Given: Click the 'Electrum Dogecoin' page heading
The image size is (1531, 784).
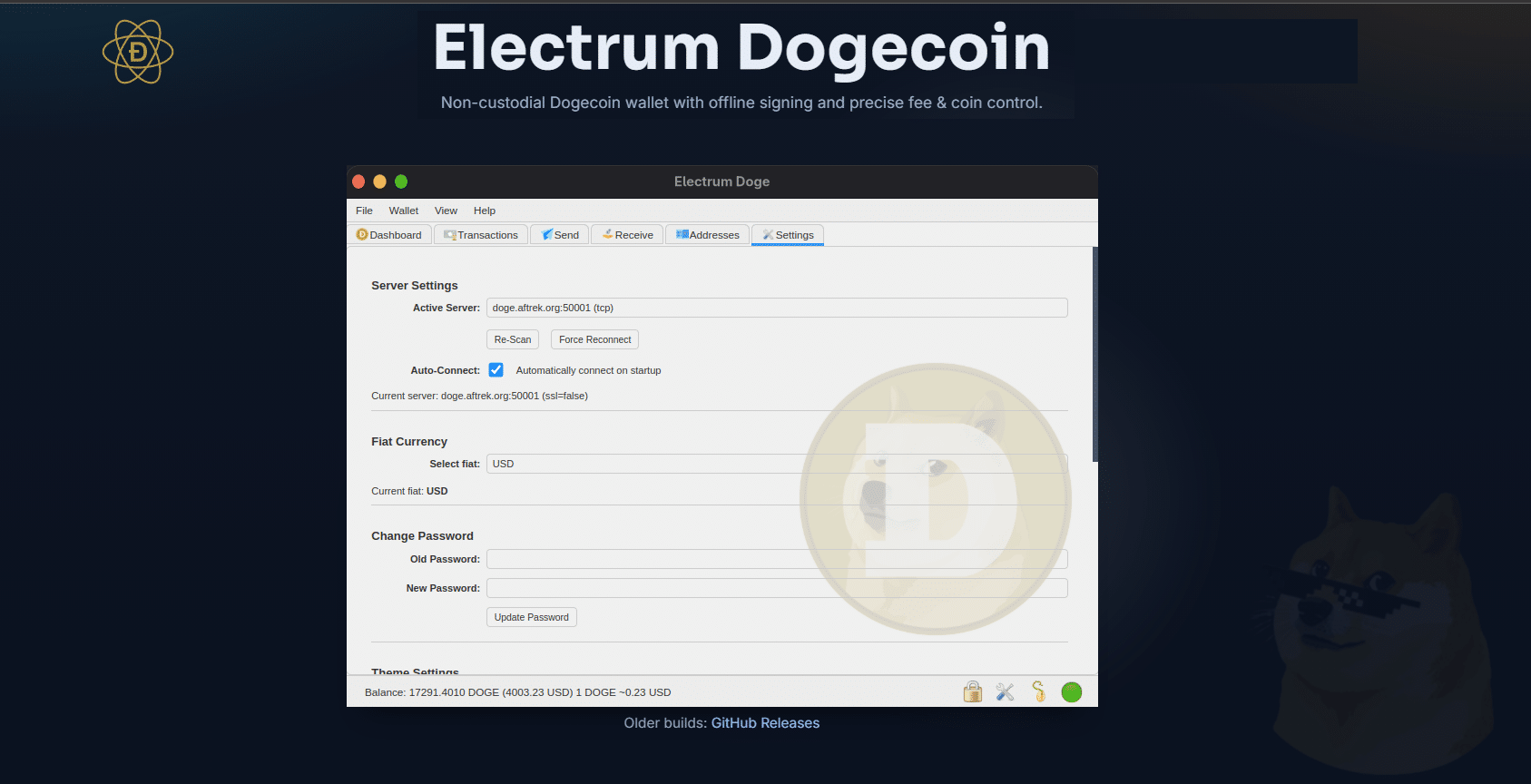Looking at the screenshot, I should pyautogui.click(x=741, y=47).
